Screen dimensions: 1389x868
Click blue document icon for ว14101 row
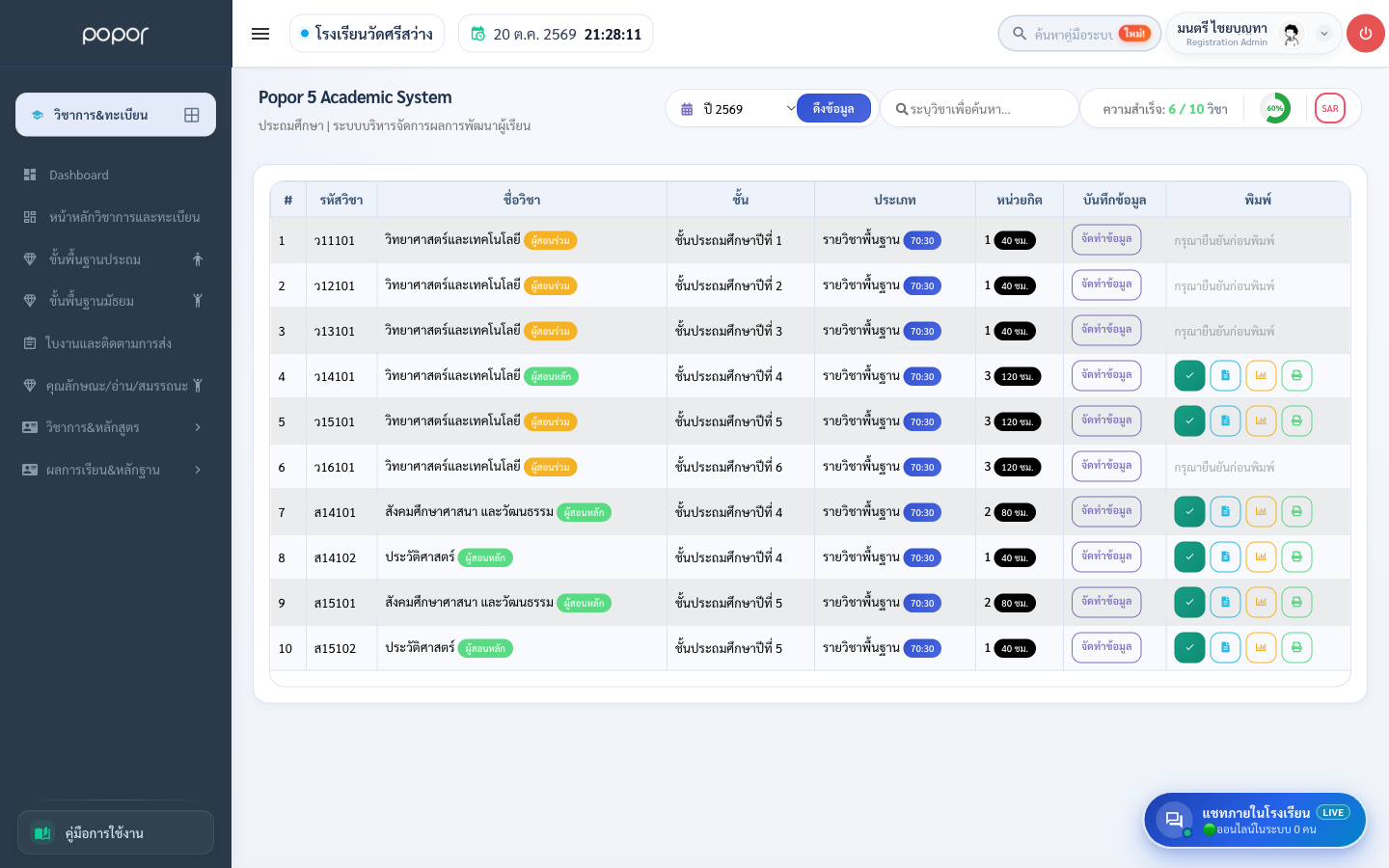[x=1225, y=376]
